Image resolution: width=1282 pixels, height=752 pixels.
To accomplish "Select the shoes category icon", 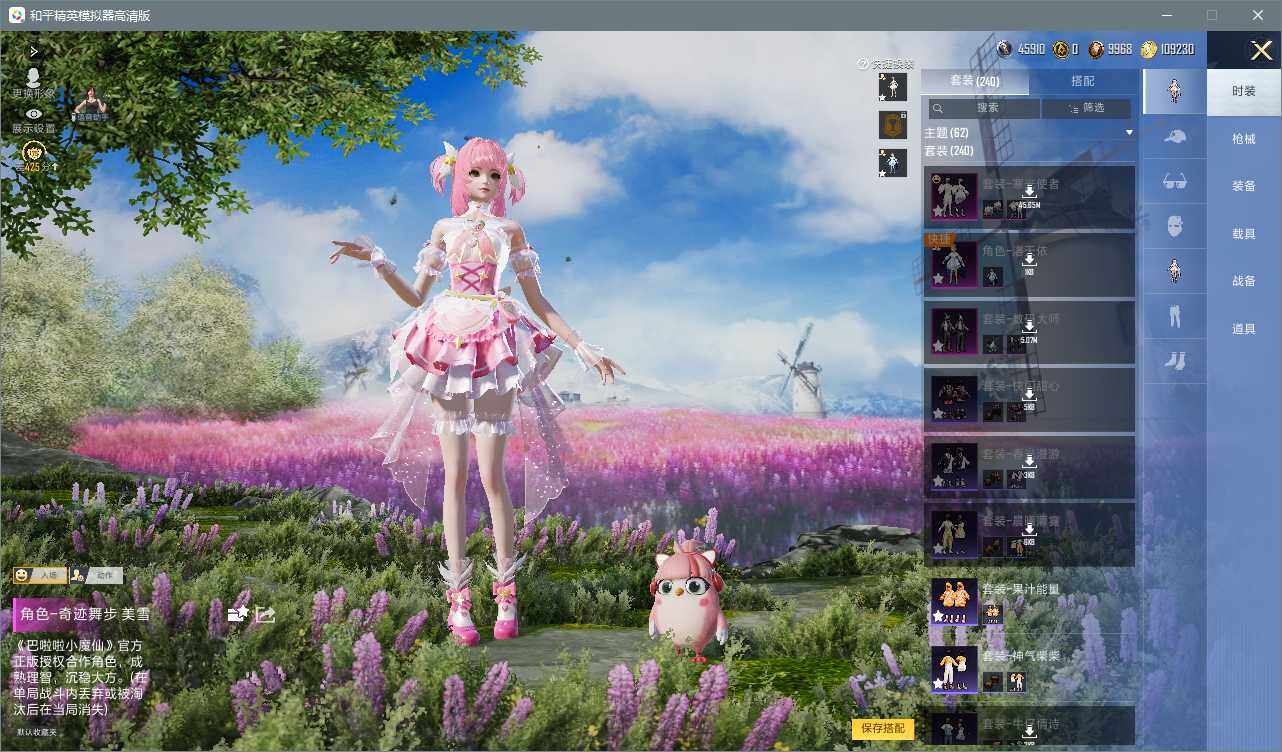I will pos(1175,361).
